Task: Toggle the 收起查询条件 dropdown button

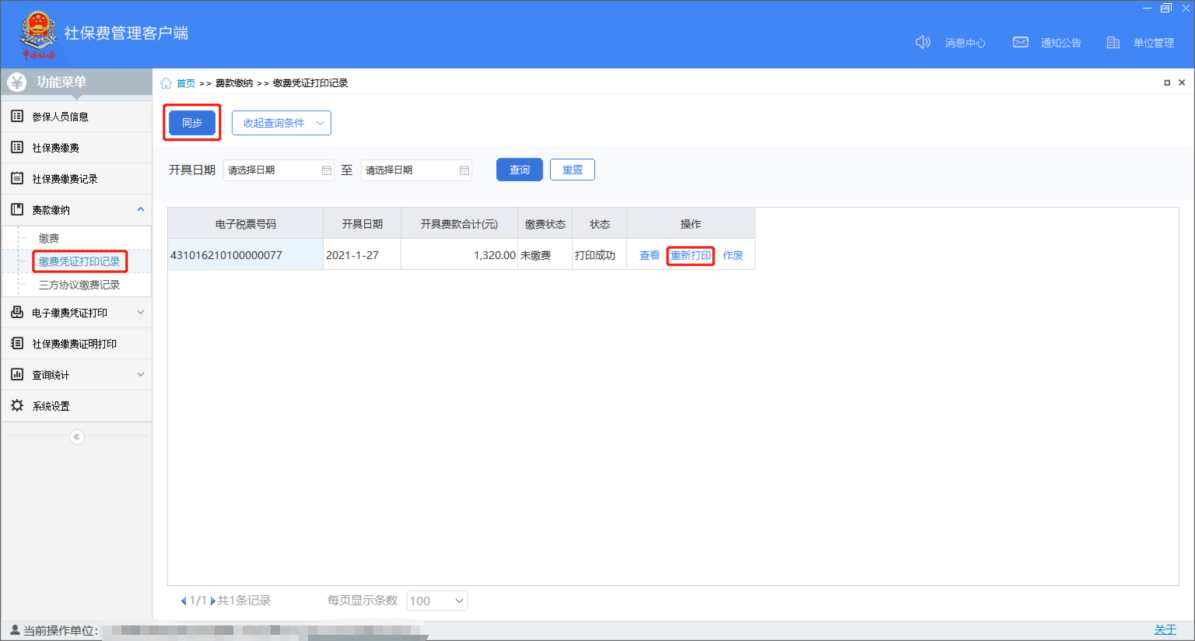Action: coord(281,123)
